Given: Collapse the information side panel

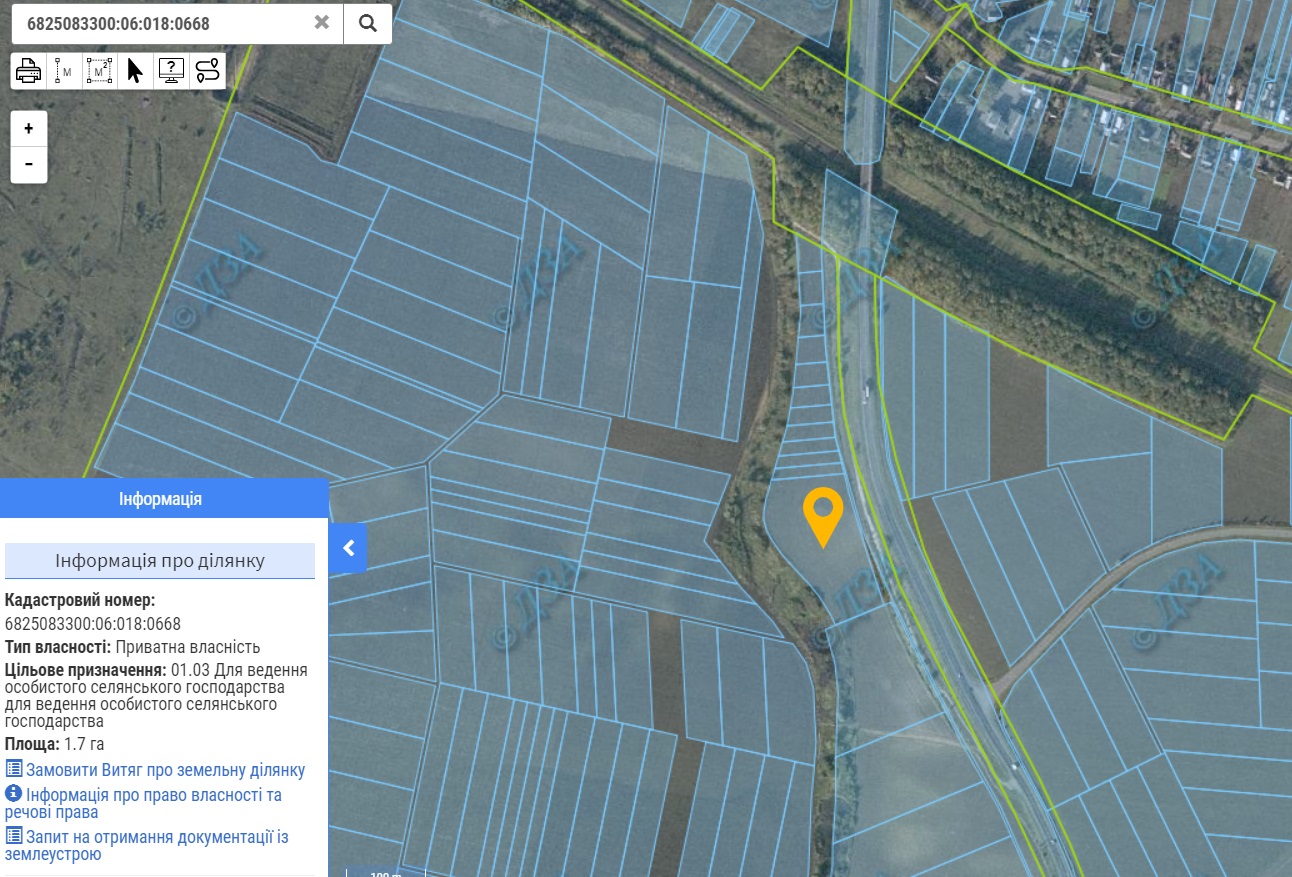Looking at the screenshot, I should (x=348, y=548).
